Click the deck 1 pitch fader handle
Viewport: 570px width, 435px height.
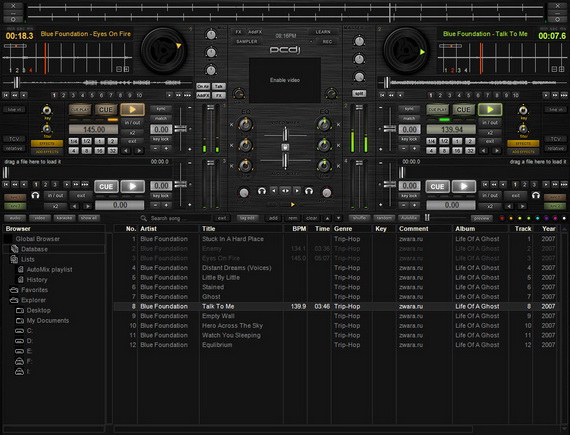tap(180, 129)
